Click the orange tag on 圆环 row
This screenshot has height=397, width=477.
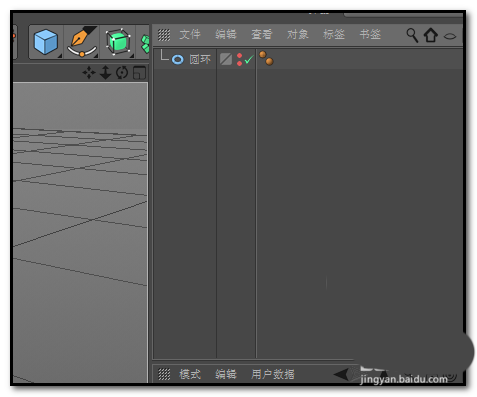pyautogui.click(x=266, y=58)
